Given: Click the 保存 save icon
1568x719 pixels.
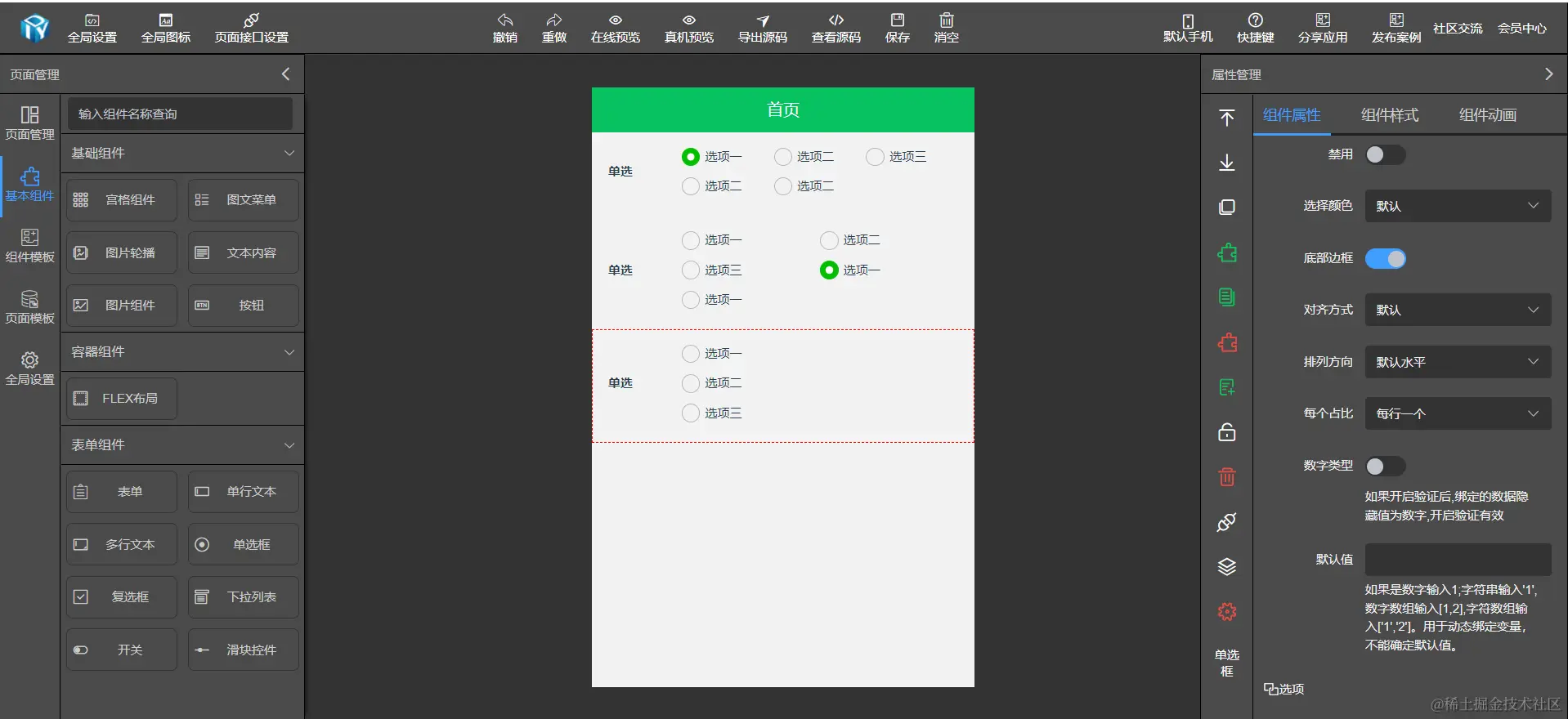Looking at the screenshot, I should [x=898, y=20].
